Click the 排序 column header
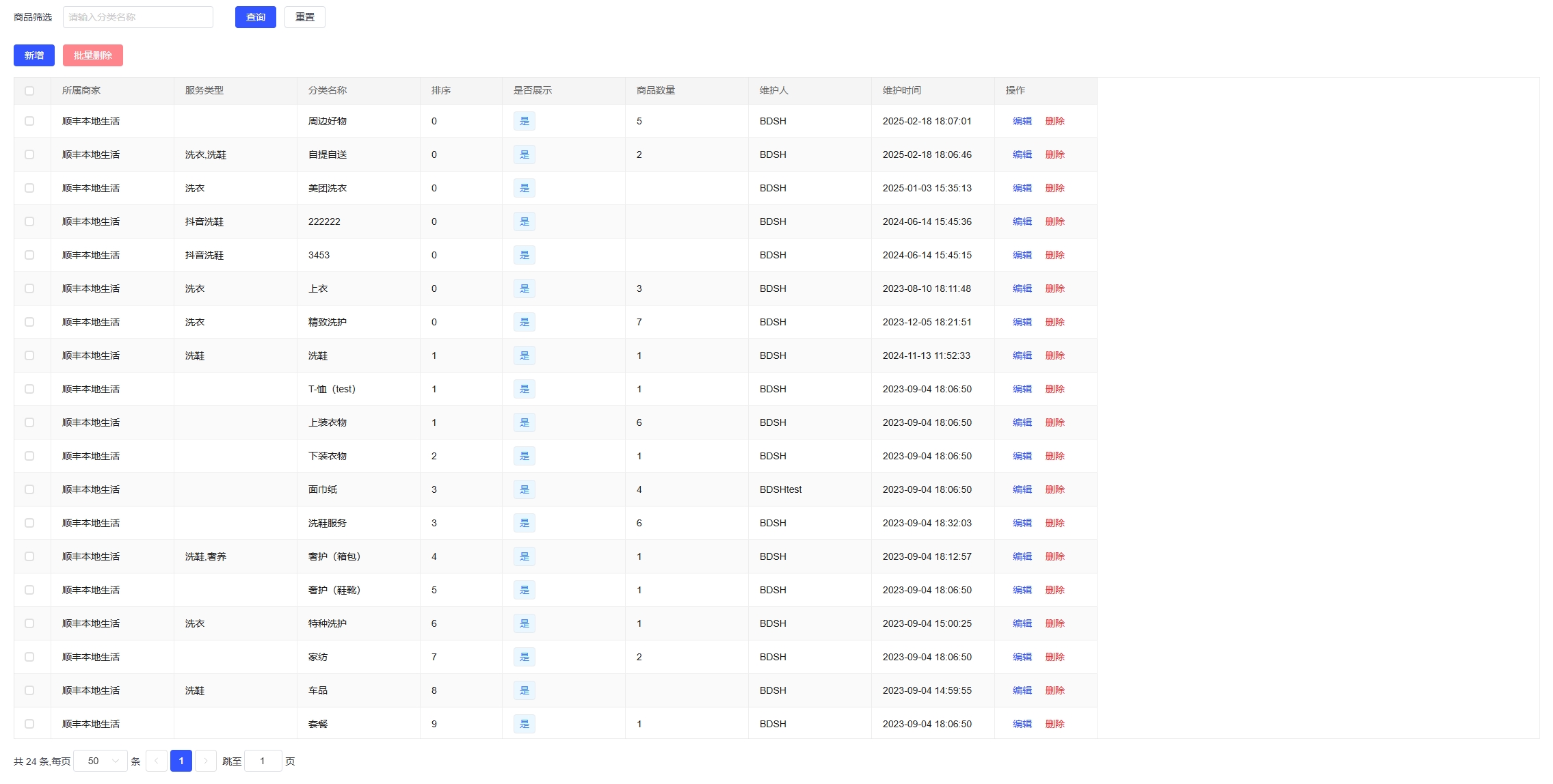Viewport: 1553px width, 784px height. [x=441, y=90]
